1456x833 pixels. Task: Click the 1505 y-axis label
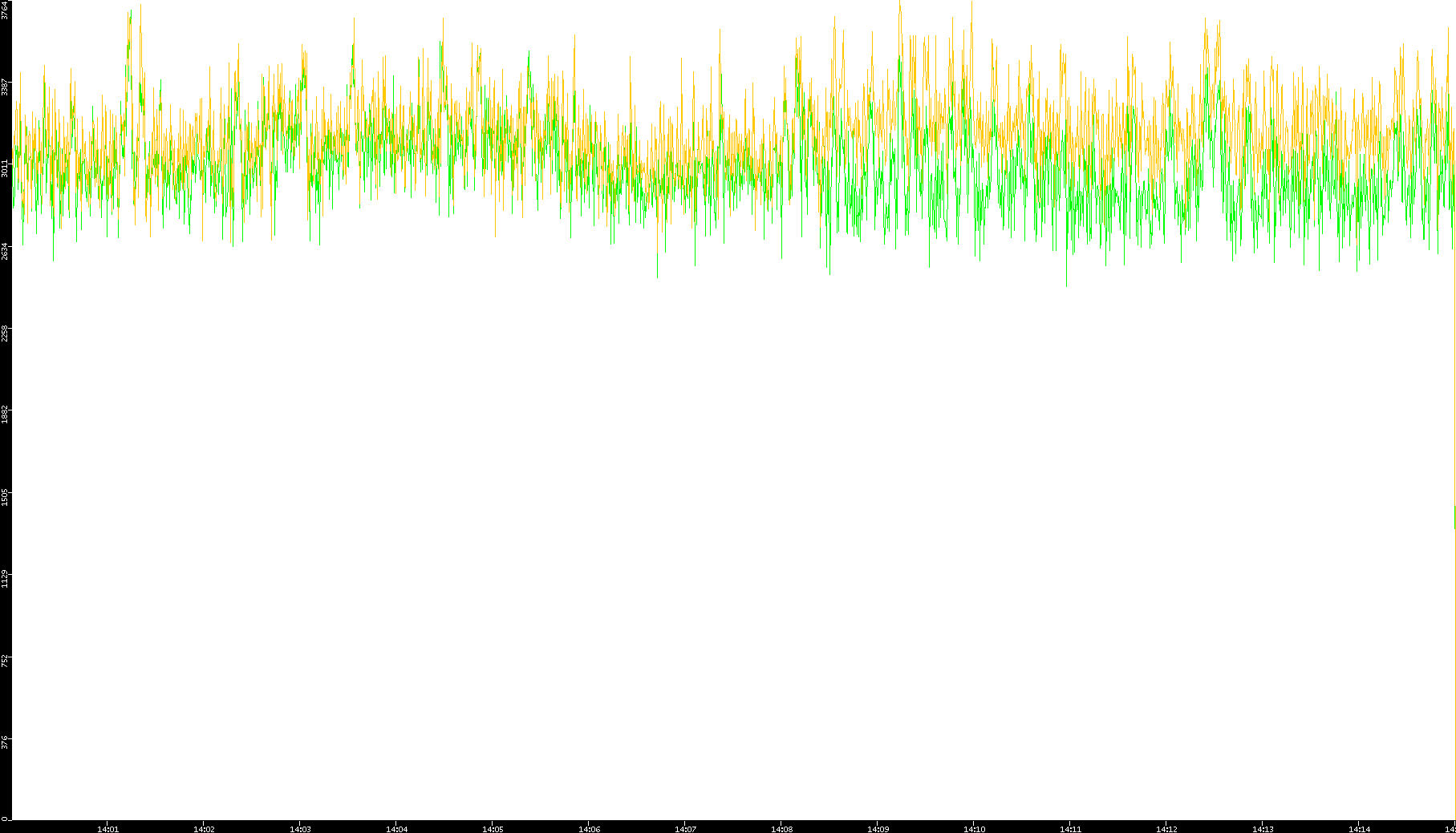[x=5, y=496]
